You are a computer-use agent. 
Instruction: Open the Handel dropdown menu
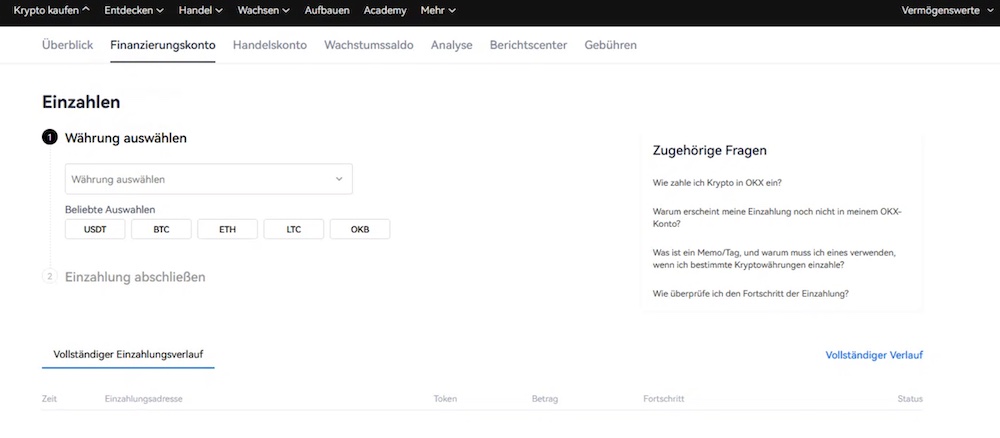(x=201, y=10)
